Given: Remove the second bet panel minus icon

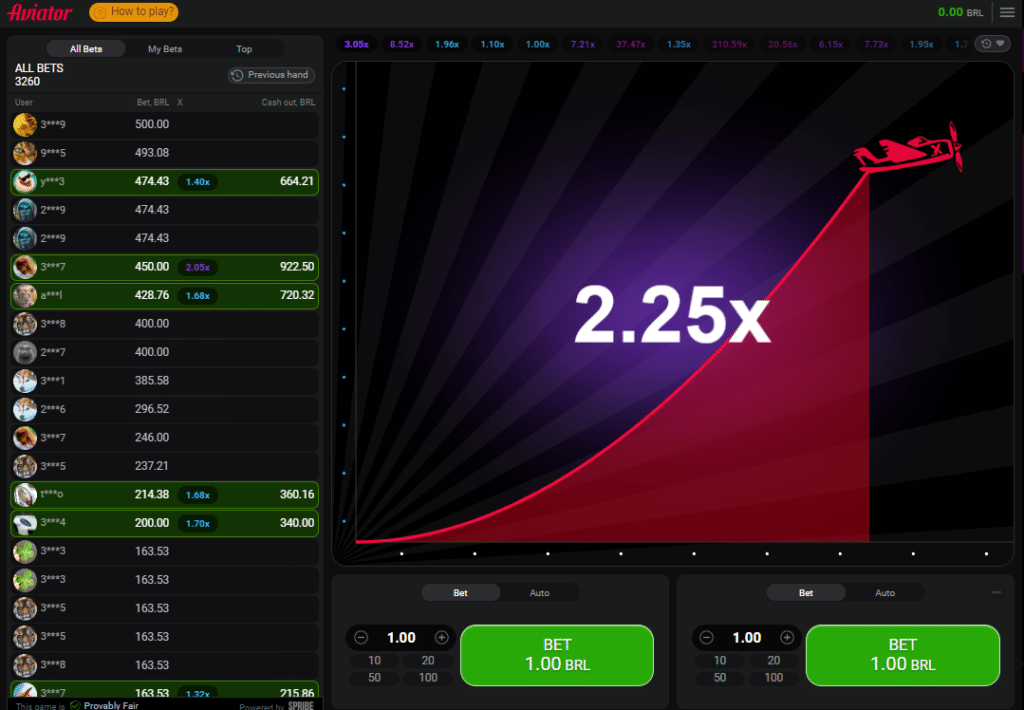Looking at the screenshot, I should click(996, 592).
